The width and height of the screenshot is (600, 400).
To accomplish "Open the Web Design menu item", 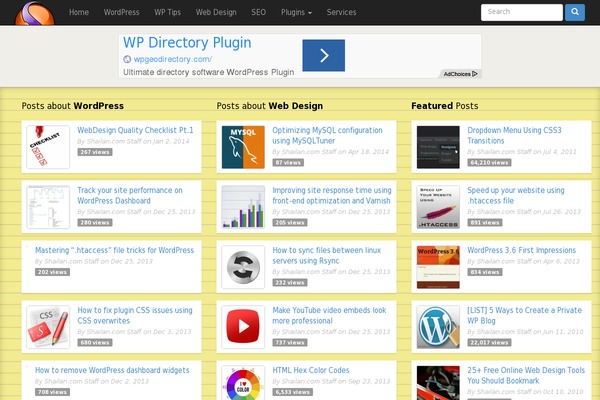I will click(216, 12).
